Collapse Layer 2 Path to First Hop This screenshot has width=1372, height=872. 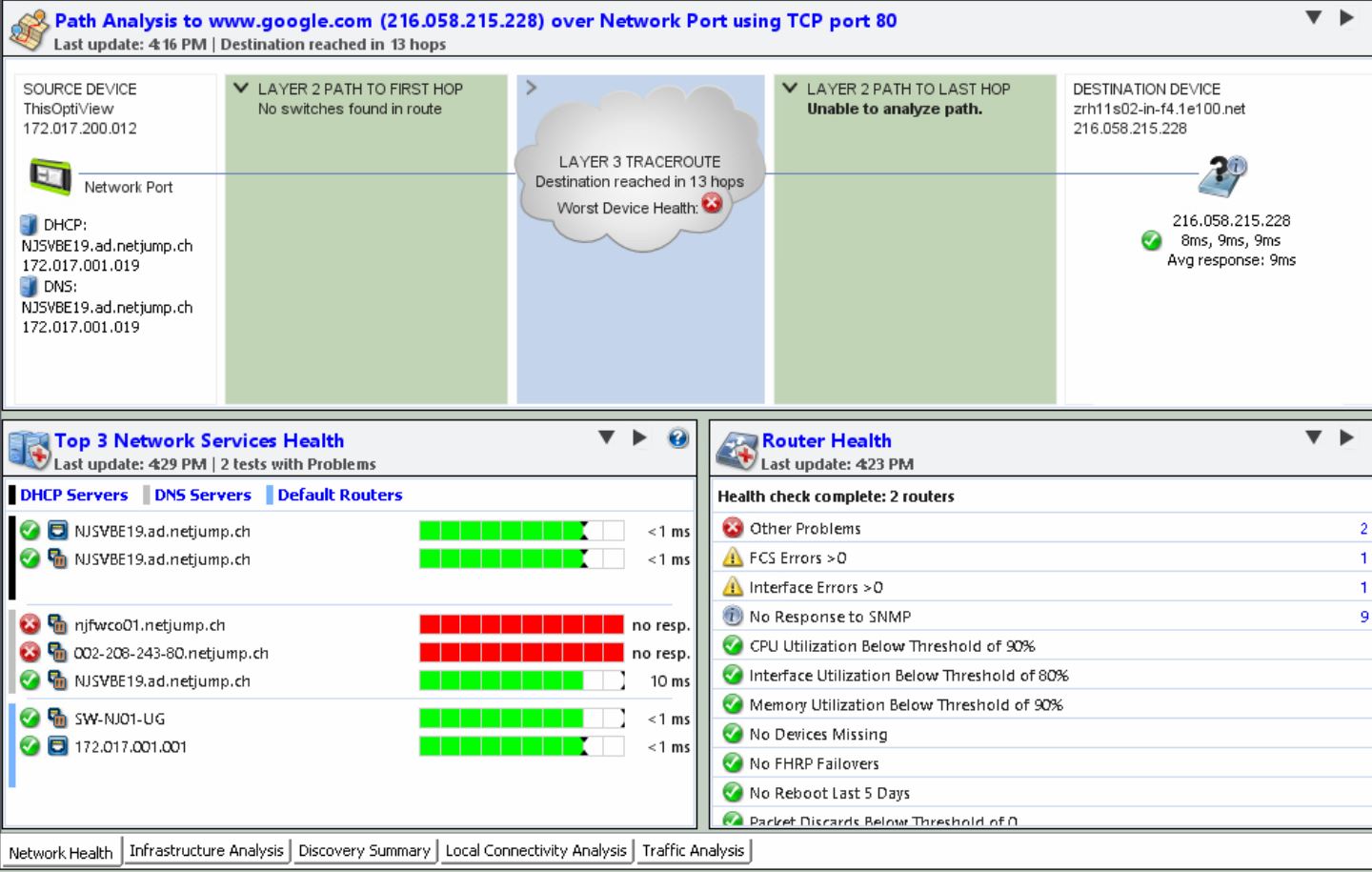[241, 89]
